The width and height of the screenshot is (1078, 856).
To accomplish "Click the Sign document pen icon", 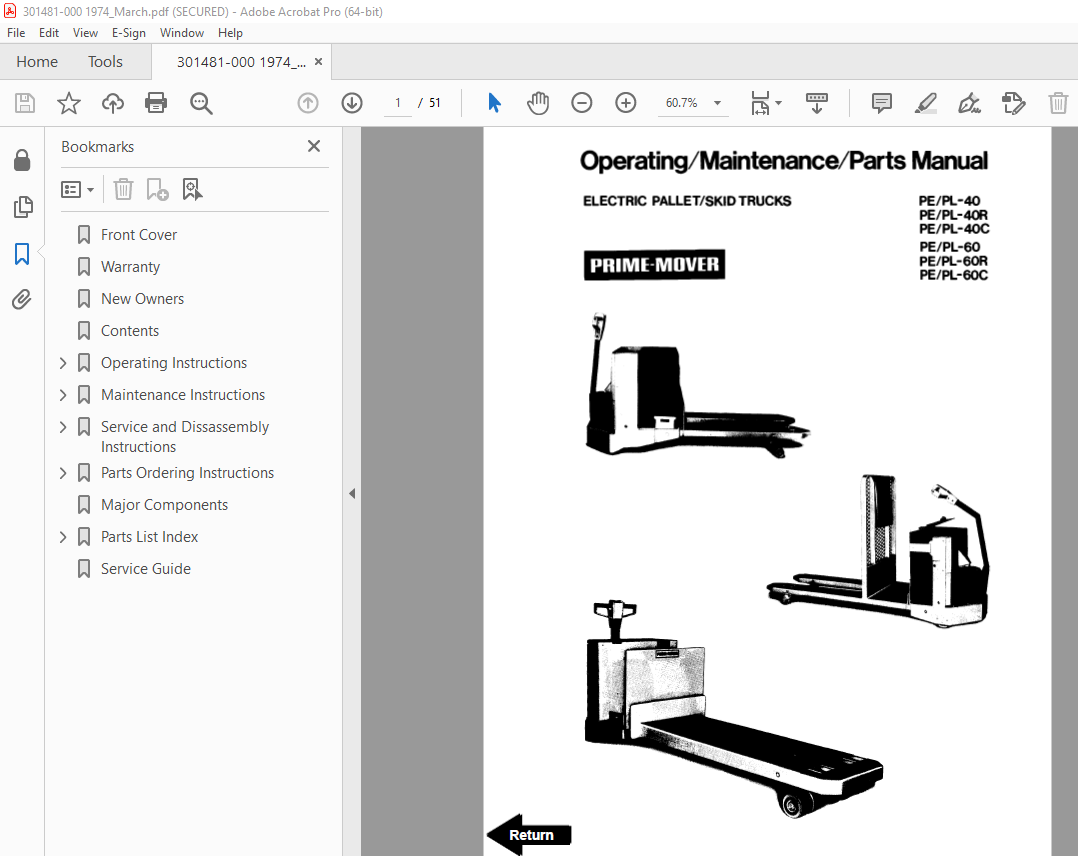I will [x=969, y=103].
